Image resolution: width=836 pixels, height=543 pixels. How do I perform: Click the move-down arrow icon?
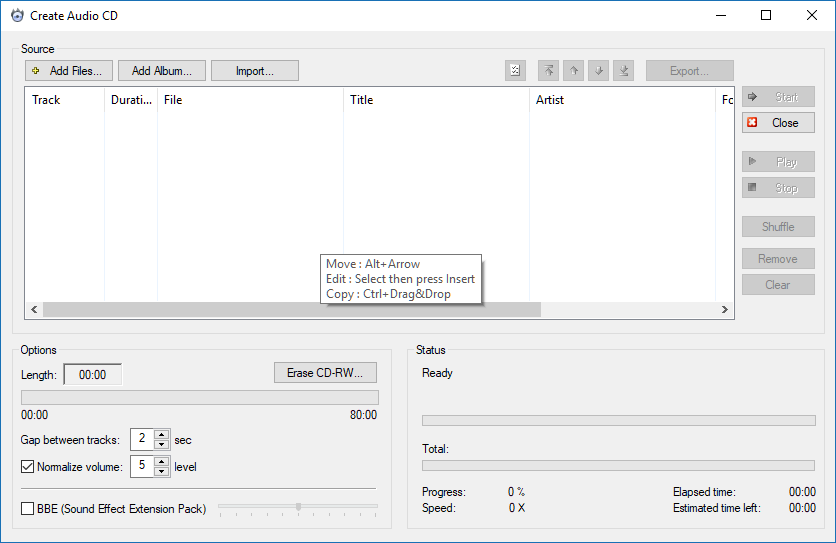click(x=599, y=71)
